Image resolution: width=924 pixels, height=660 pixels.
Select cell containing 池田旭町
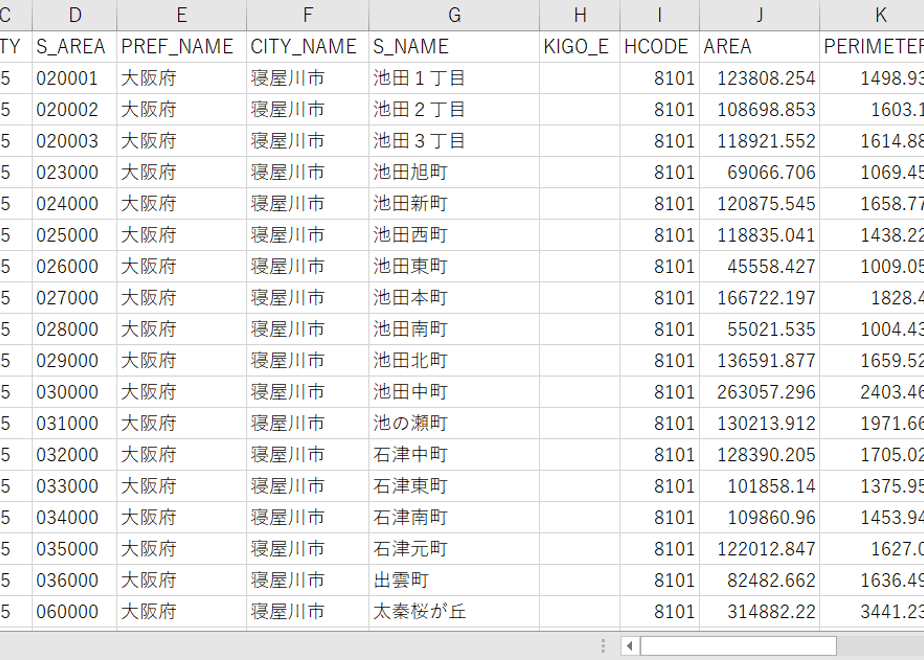click(x=454, y=172)
